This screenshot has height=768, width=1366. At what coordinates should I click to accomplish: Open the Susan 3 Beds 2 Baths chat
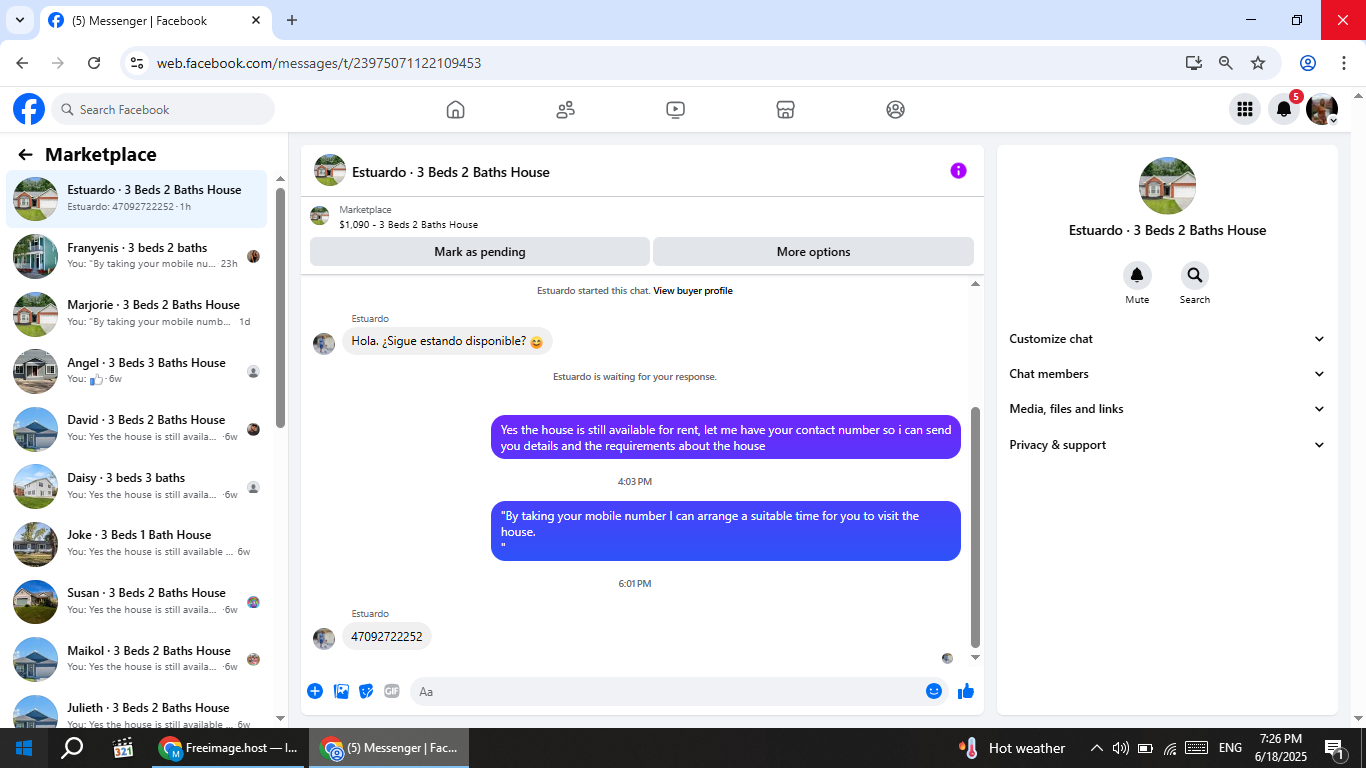tap(137, 601)
